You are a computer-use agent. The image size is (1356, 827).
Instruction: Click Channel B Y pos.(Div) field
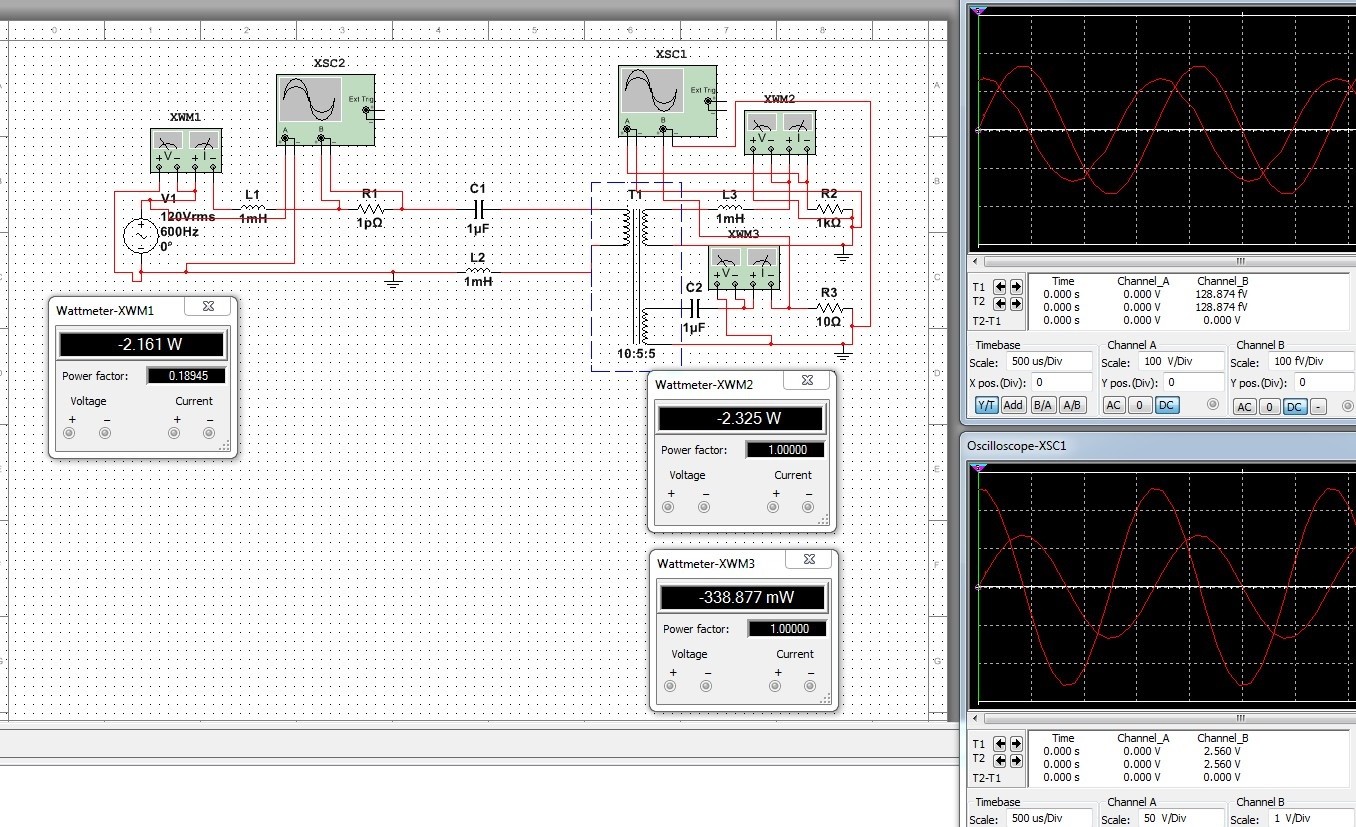[x=1325, y=382]
